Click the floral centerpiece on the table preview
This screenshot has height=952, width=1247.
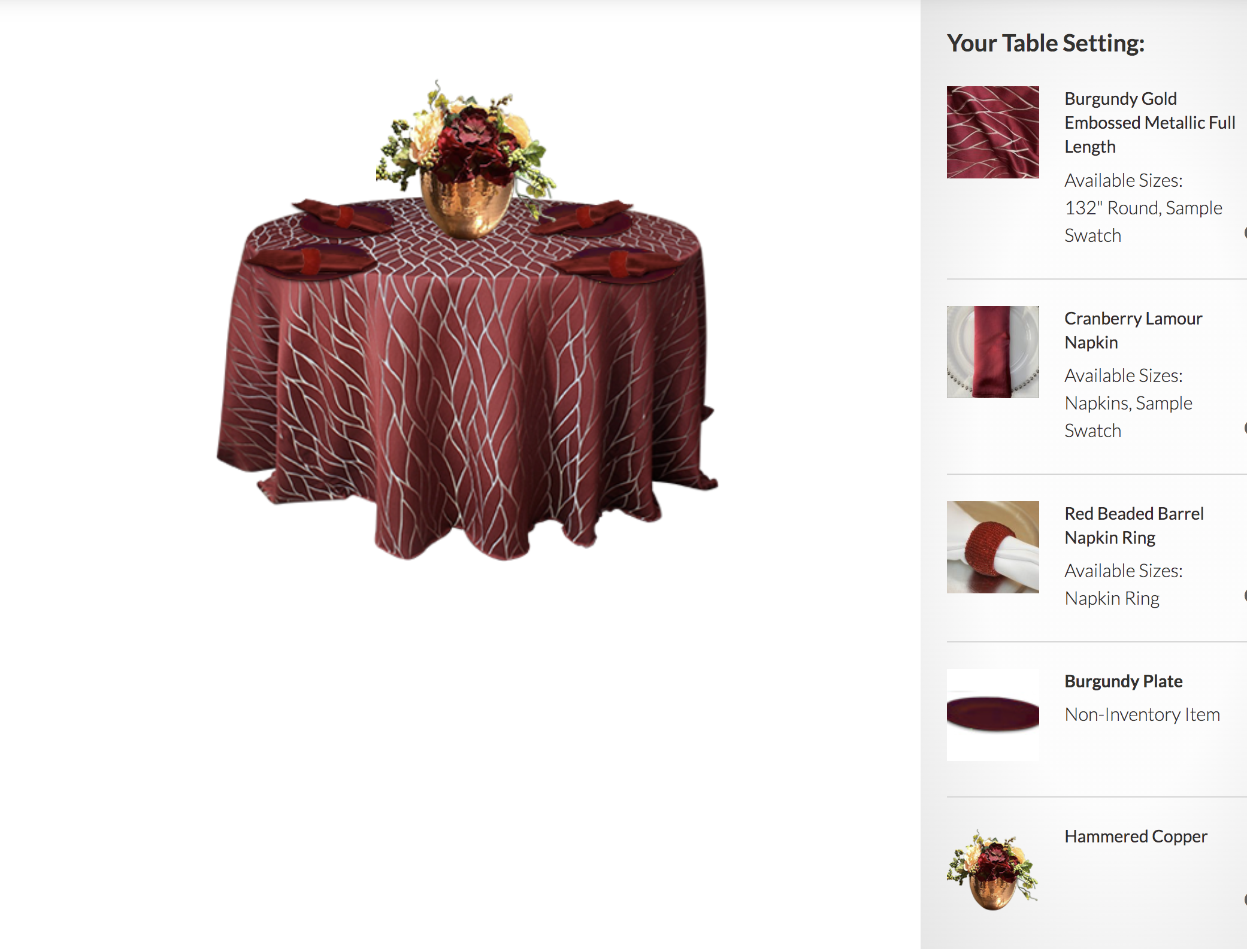coord(465,159)
